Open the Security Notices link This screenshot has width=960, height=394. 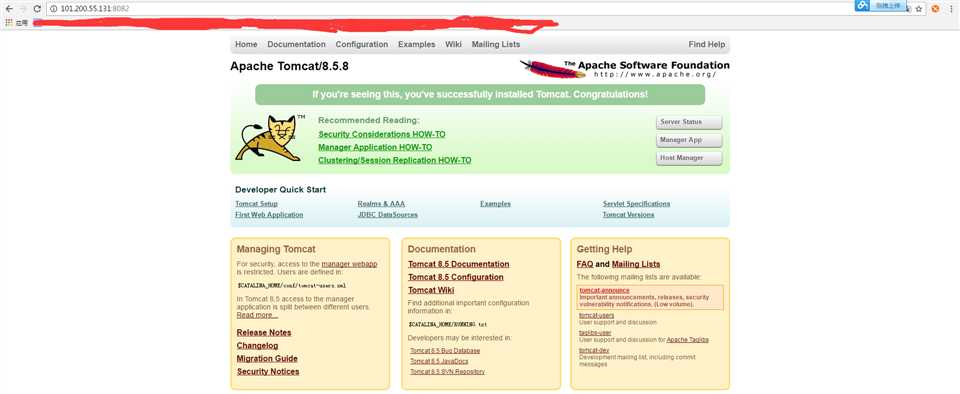[268, 371]
